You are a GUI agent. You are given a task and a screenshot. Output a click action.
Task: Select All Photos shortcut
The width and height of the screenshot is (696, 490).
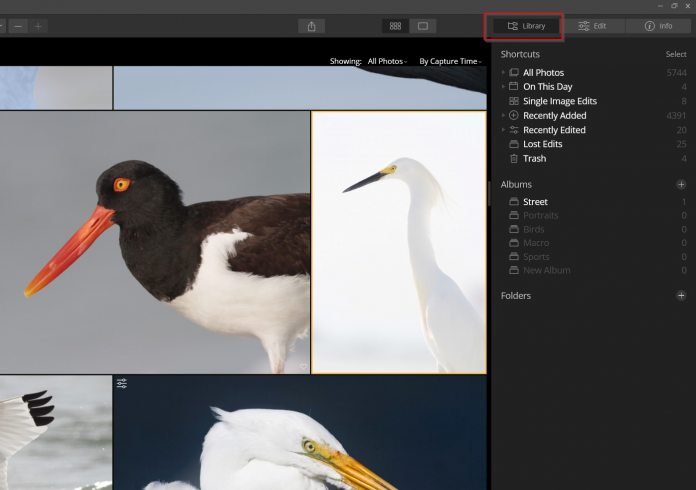click(543, 72)
